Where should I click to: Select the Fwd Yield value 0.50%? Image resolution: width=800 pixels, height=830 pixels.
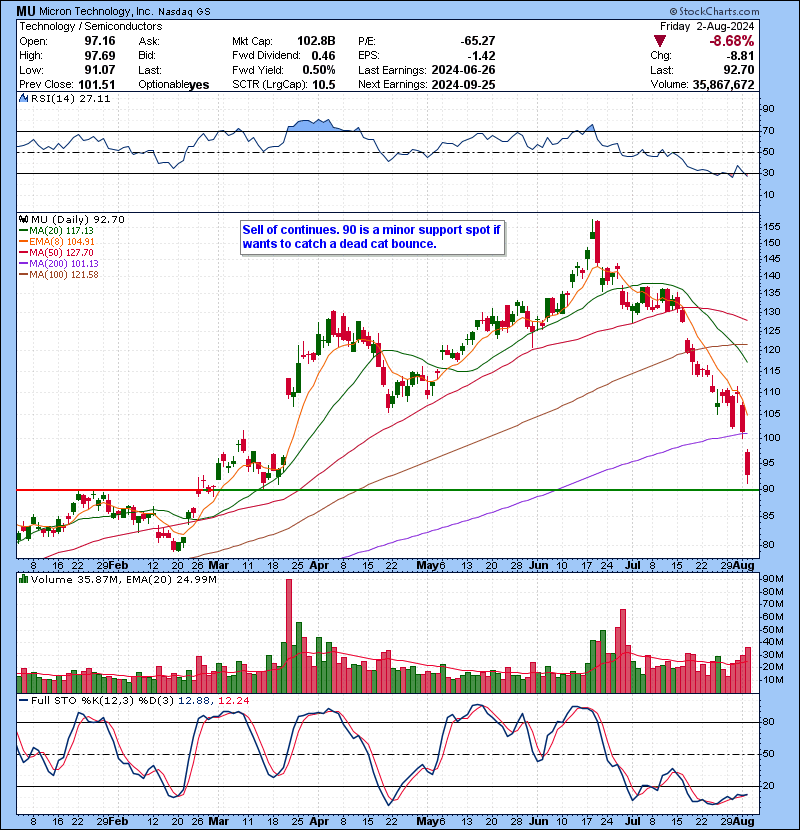[319, 70]
